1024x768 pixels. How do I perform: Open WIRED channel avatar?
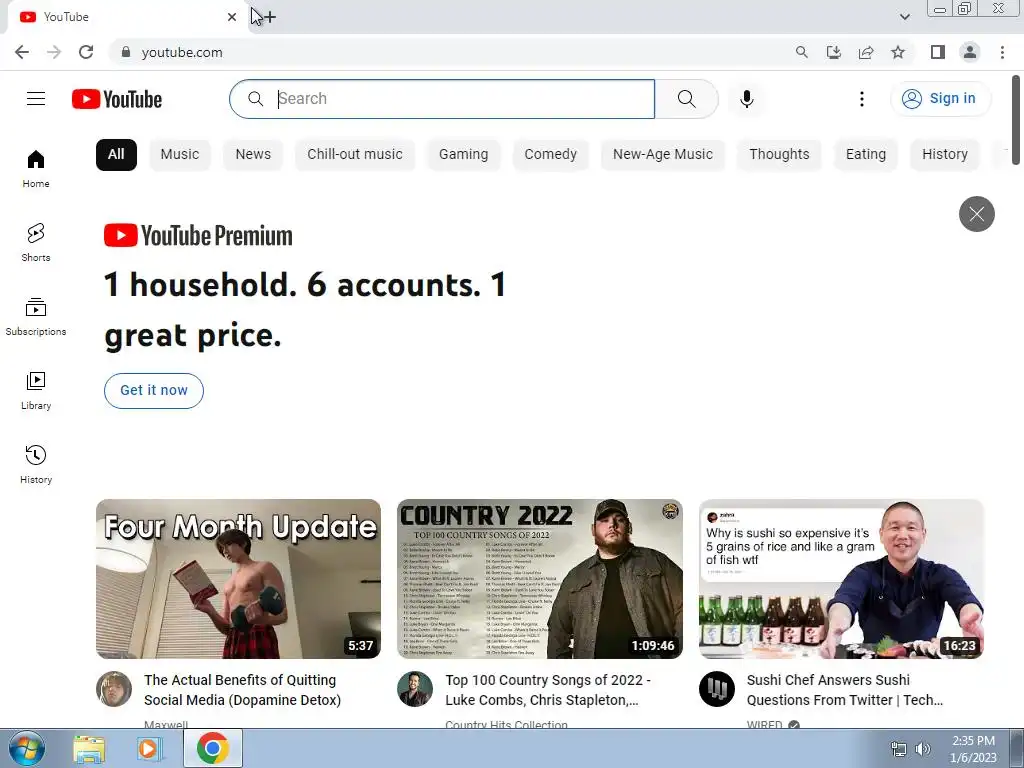716,688
